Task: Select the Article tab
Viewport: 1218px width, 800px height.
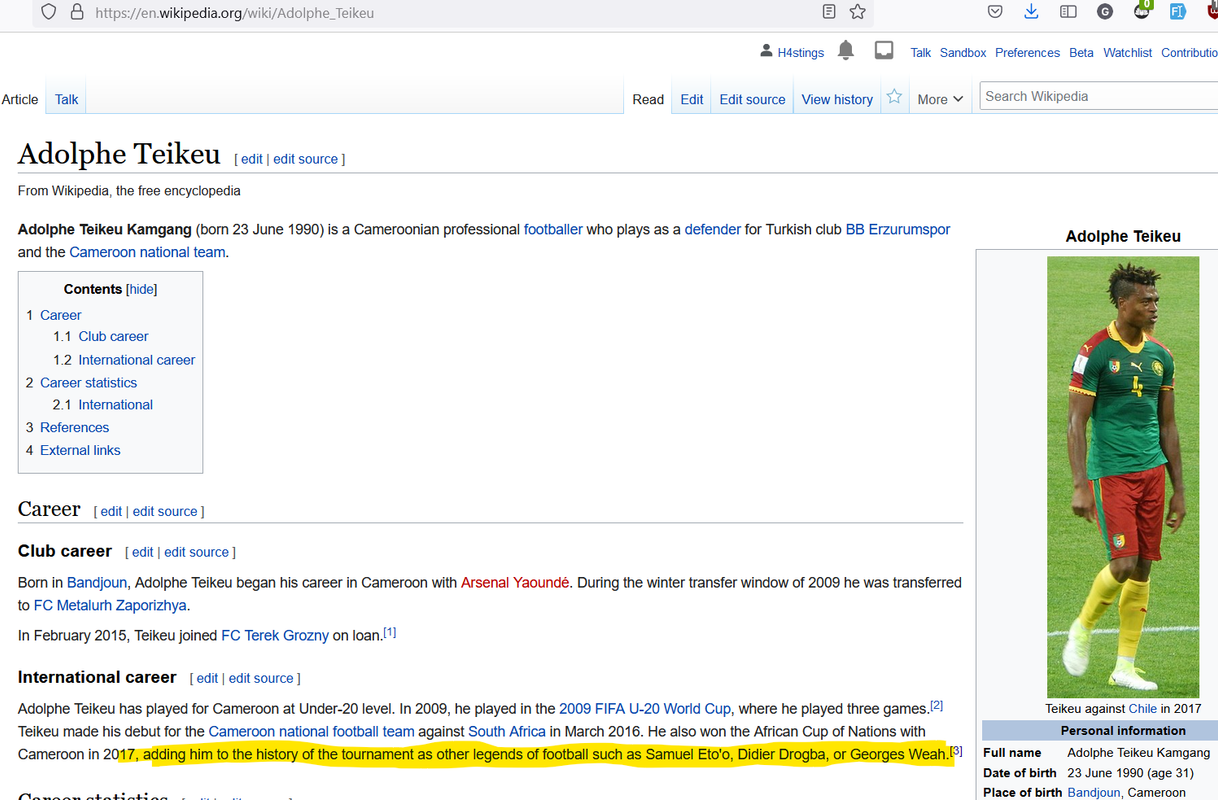Action: coord(19,99)
